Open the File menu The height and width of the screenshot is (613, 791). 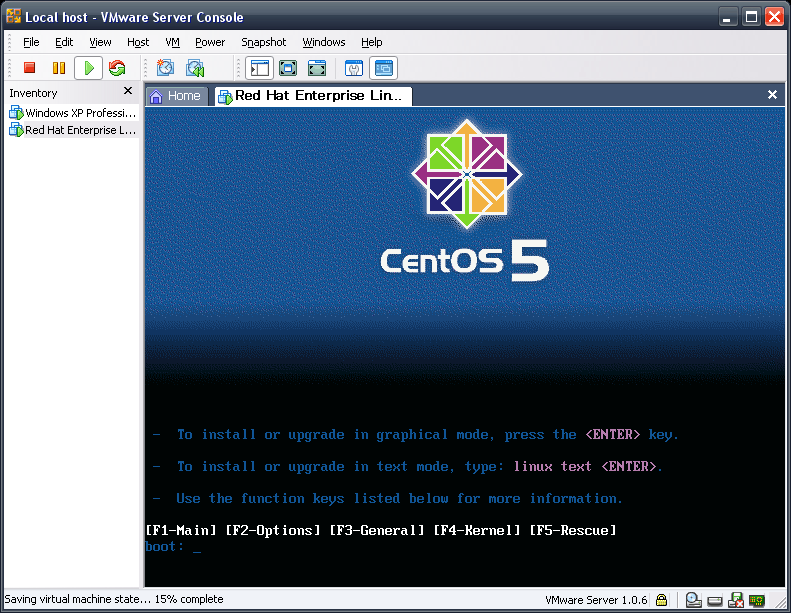(31, 42)
